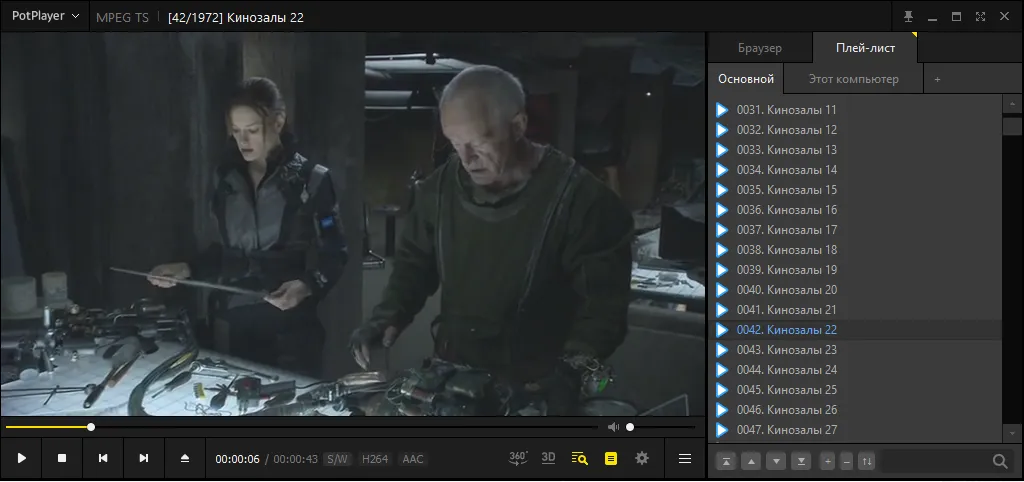
Task: Select playlist item 0033. Кинозалы 13
Action: pos(855,150)
